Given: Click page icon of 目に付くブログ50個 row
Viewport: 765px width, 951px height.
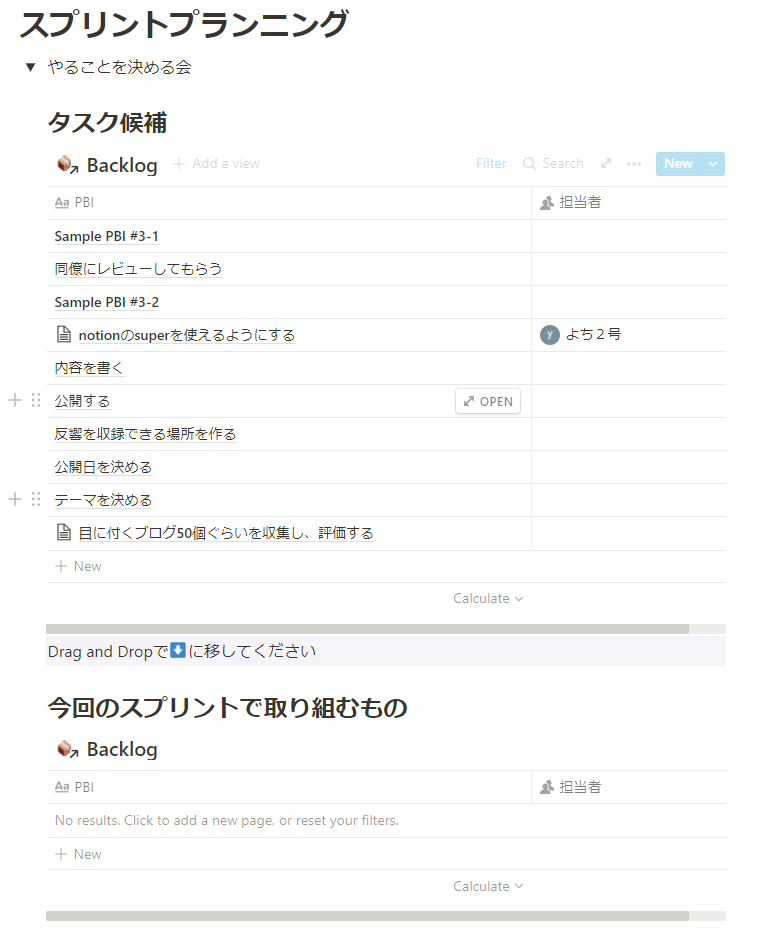Looking at the screenshot, I should pyautogui.click(x=64, y=533).
